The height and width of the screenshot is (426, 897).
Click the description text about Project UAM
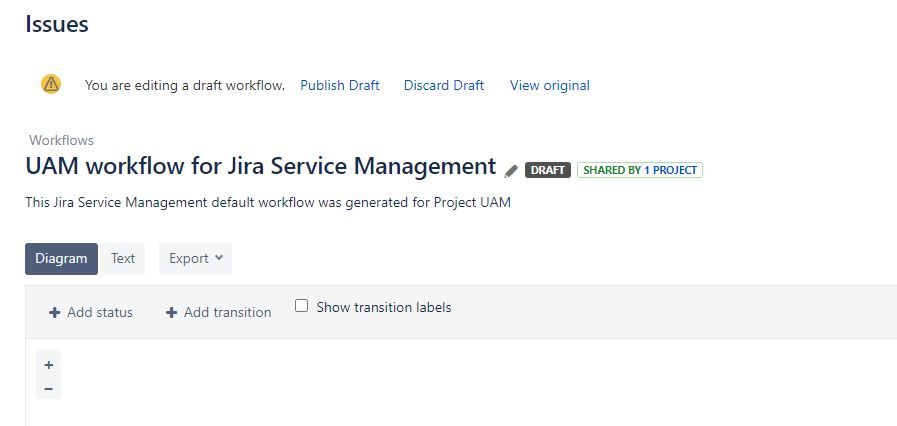[x=268, y=202]
